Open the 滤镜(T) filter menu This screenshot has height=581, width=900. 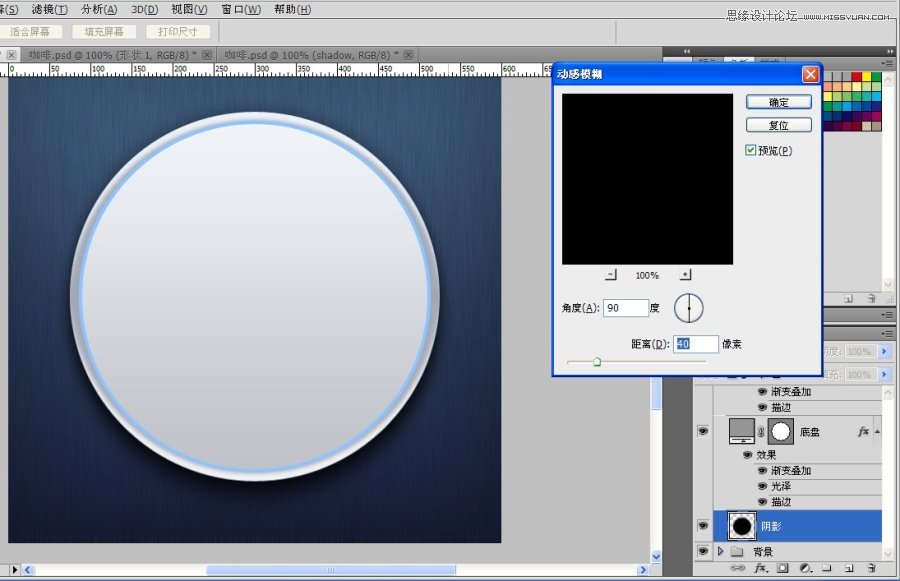49,9
